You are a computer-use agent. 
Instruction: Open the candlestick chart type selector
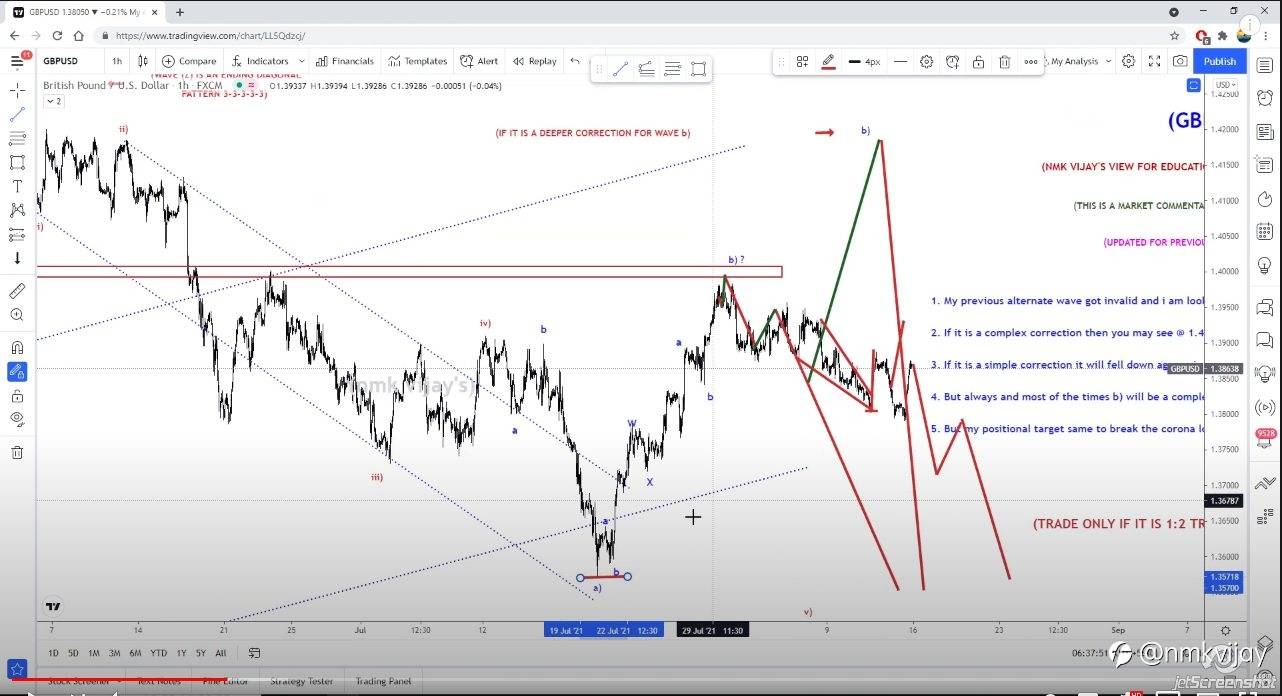click(x=143, y=61)
